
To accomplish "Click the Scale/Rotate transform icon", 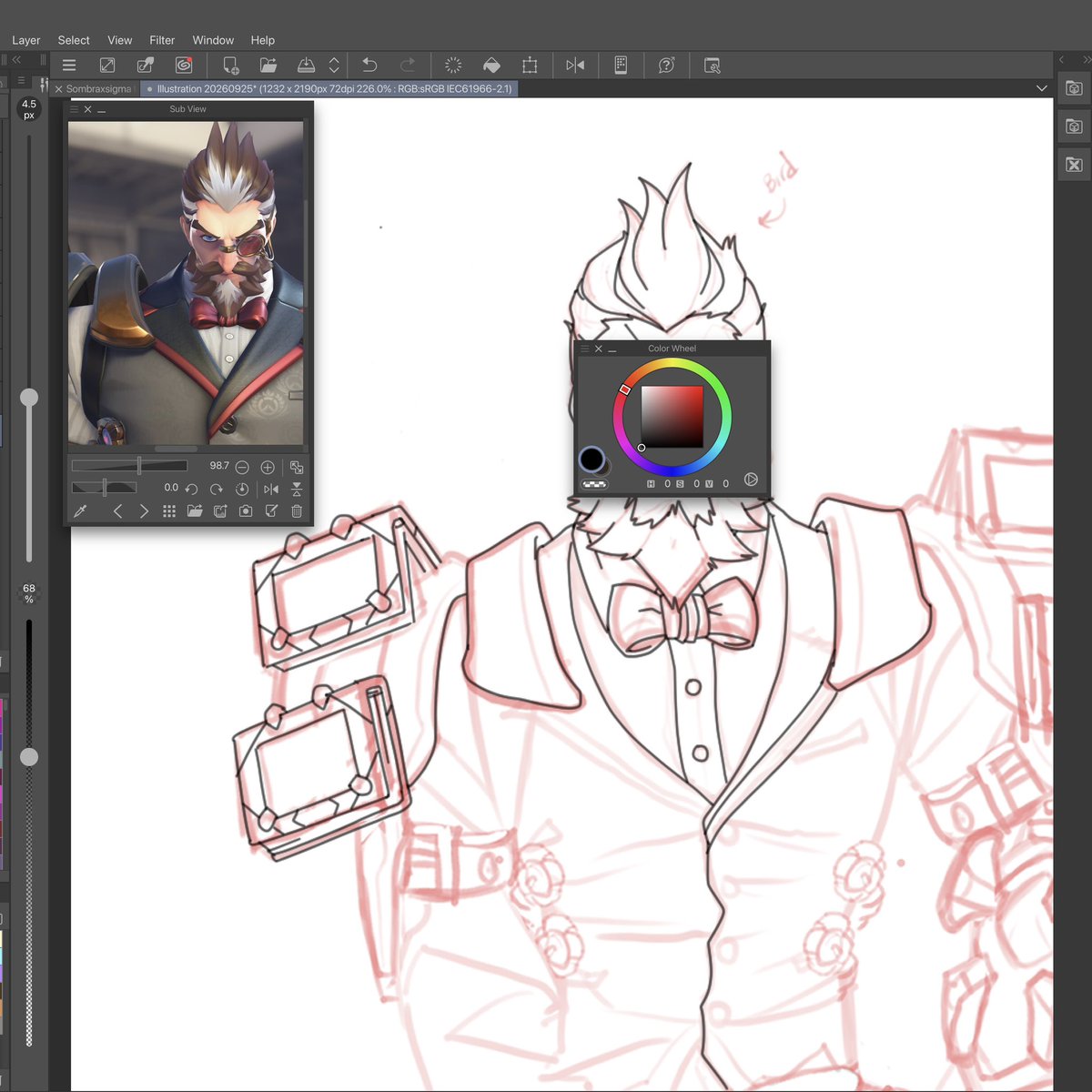I will click(530, 66).
